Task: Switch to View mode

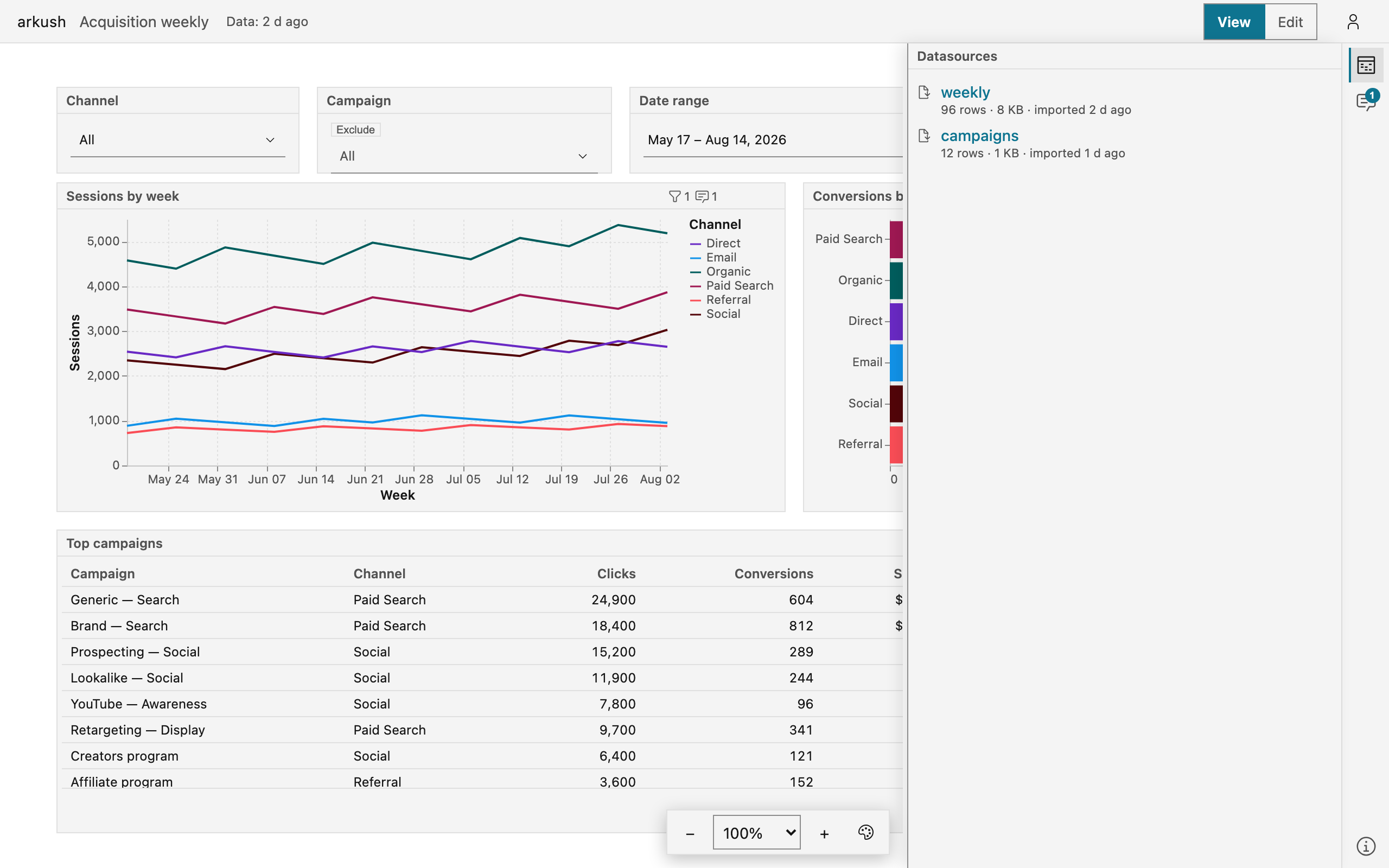Action: [1234, 22]
